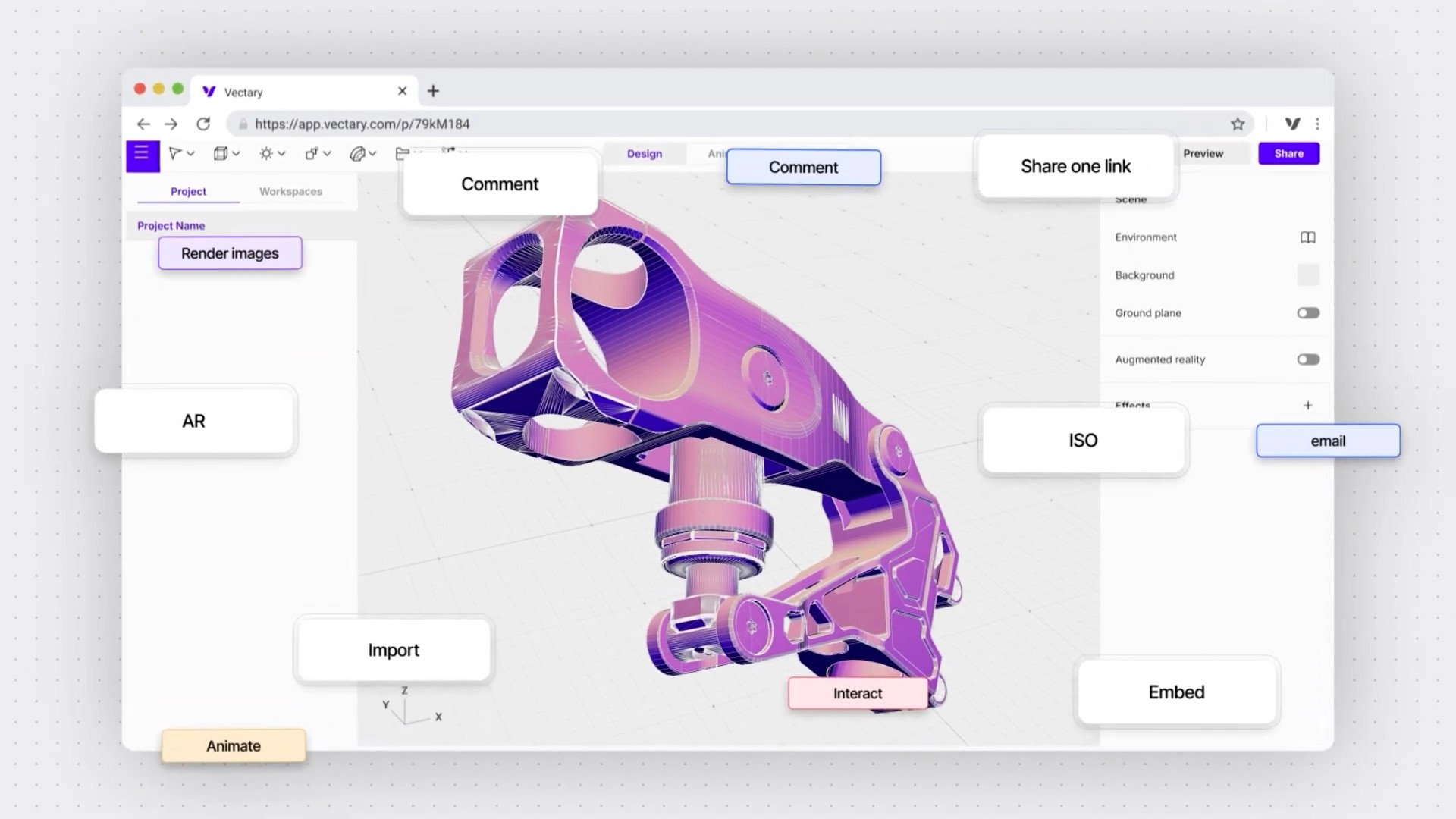Switch to the Workspaces tab
The image size is (1456, 819).
[290, 191]
